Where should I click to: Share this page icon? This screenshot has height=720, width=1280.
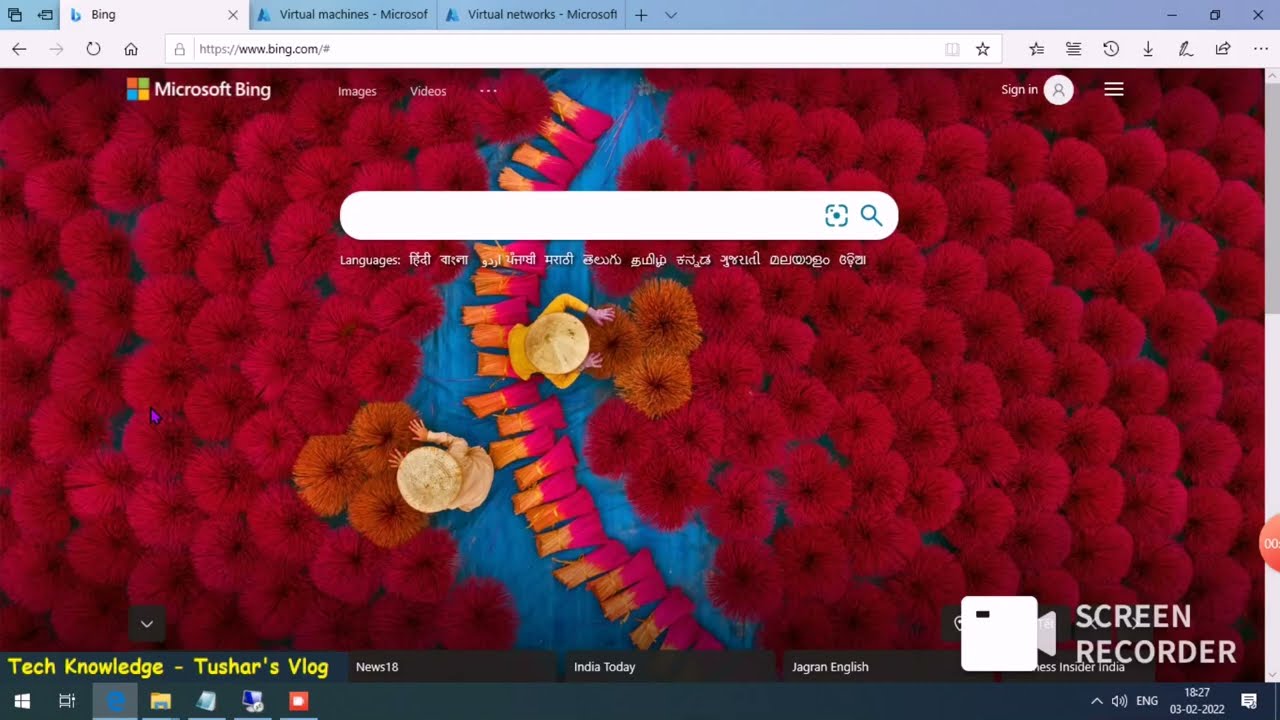pyautogui.click(x=1222, y=48)
